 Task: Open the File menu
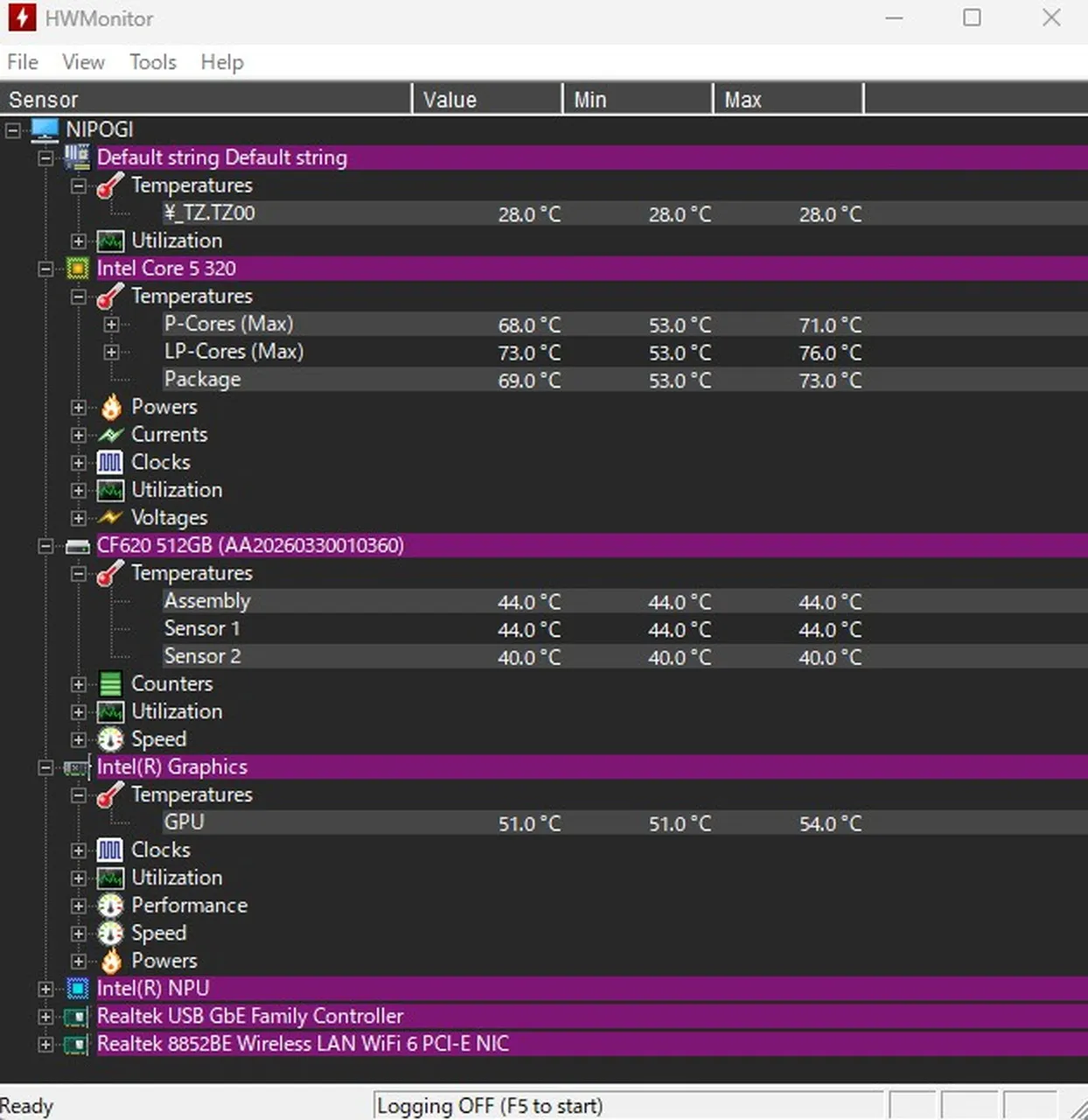(23, 62)
